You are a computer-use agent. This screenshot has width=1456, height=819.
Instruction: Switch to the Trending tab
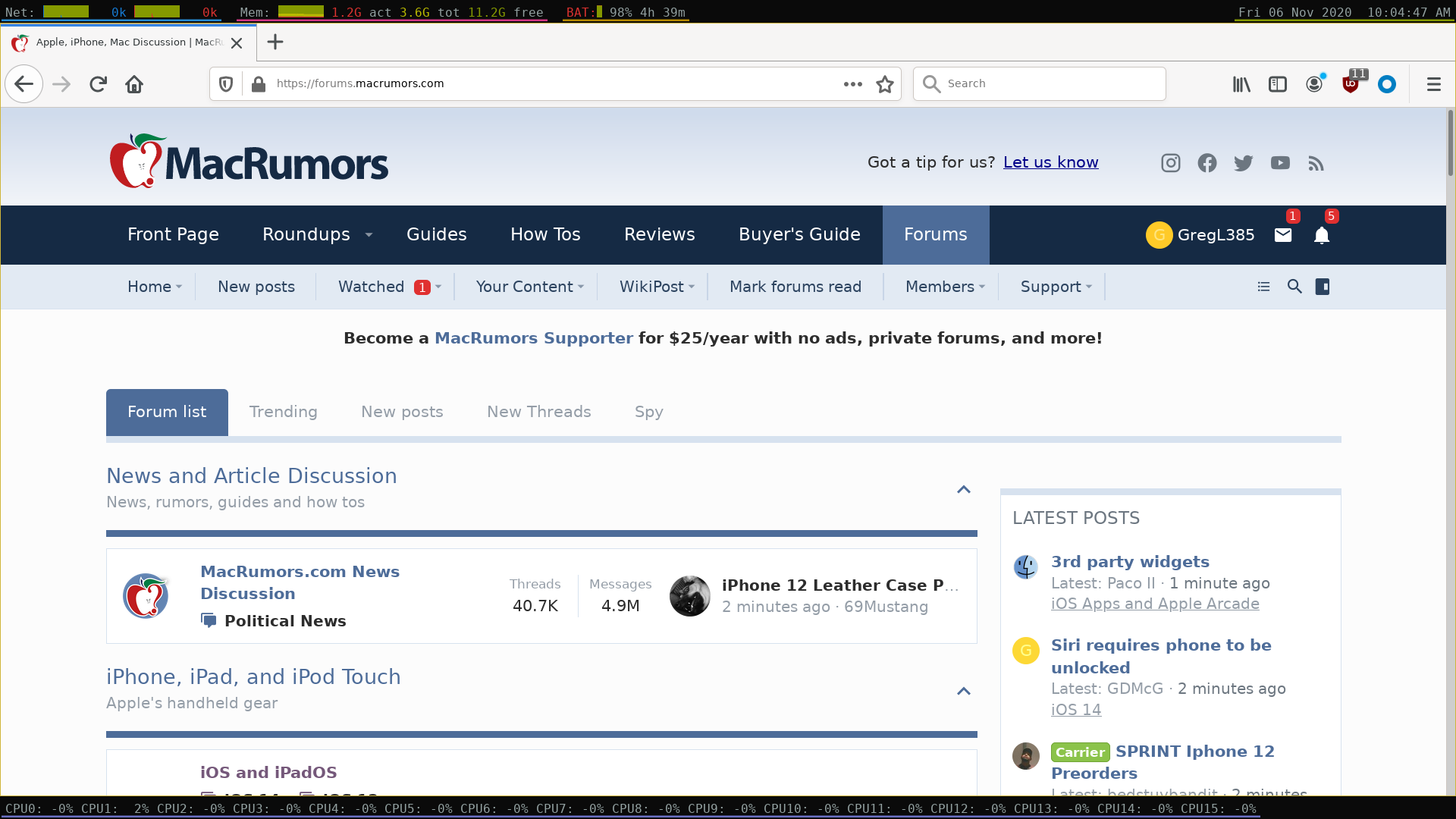(284, 412)
